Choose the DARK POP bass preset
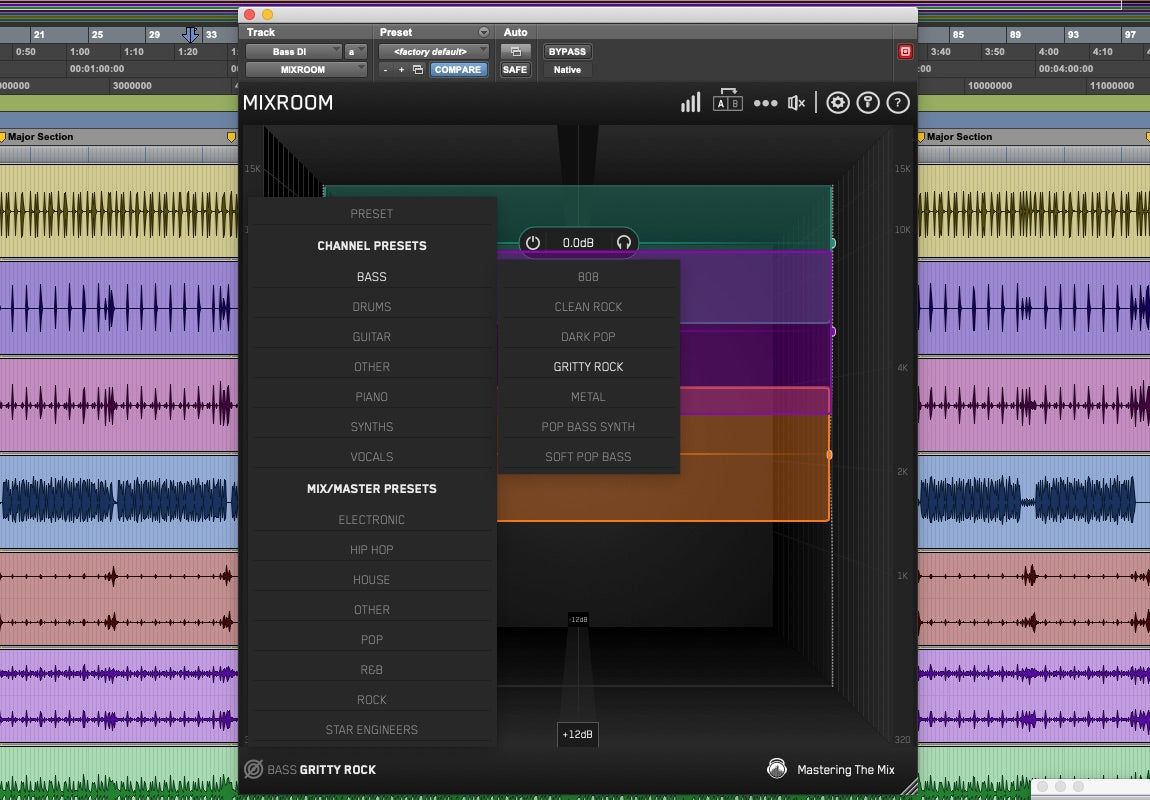This screenshot has height=800, width=1150. click(588, 337)
